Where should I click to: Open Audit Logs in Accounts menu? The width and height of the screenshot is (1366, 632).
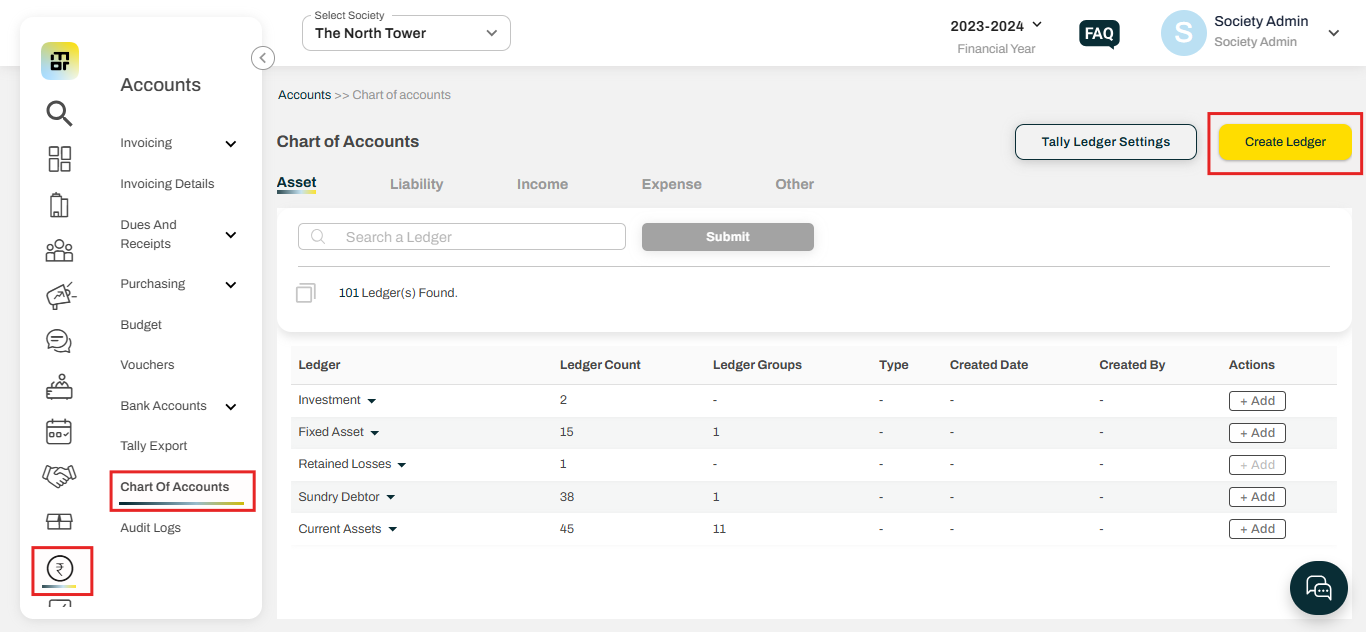tap(150, 528)
